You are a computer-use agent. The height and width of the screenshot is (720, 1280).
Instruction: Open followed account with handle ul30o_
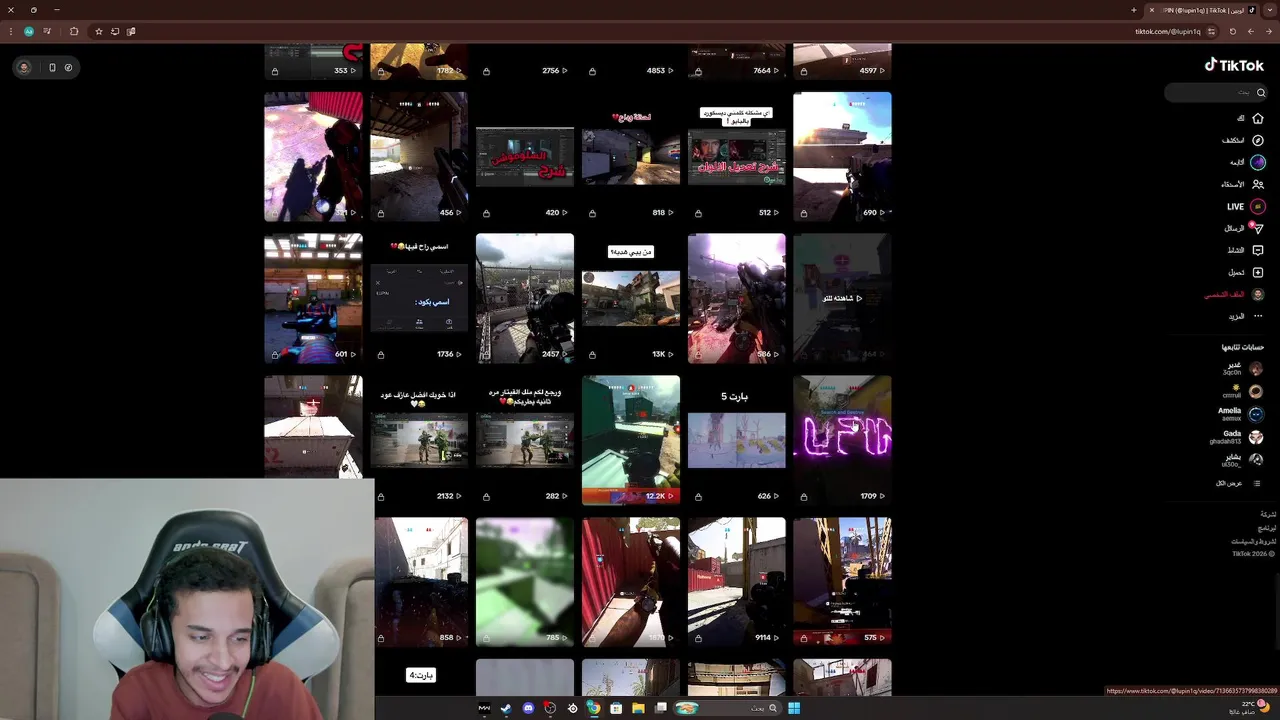(x=1242, y=460)
